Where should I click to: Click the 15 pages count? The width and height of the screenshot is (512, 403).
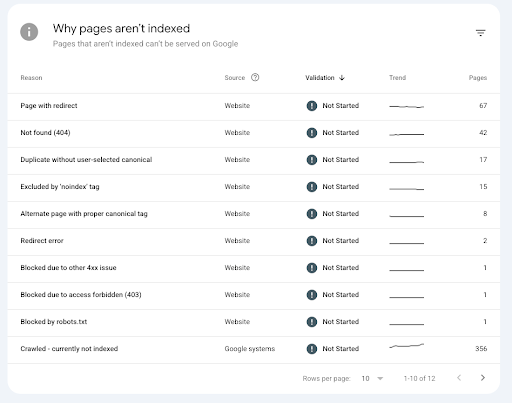pos(483,187)
